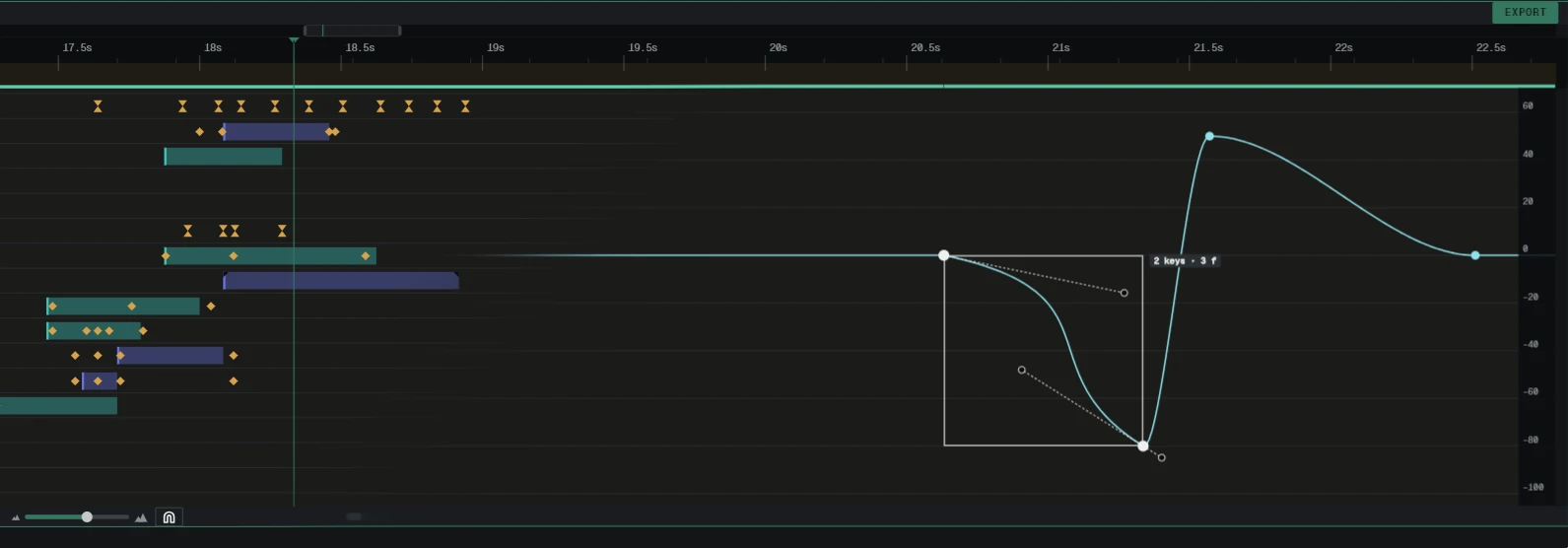
Task: Click the 19s ruler label
Action: 496,47
